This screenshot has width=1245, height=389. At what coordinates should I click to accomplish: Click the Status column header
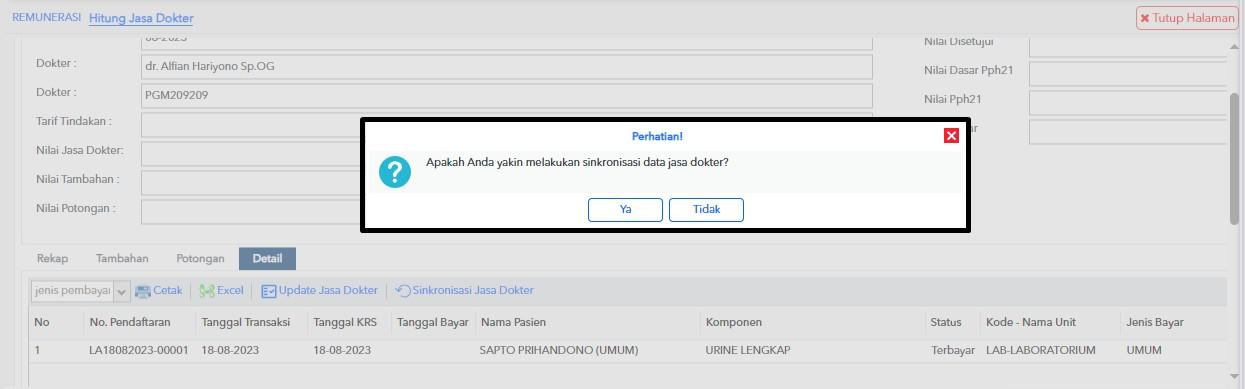[x=946, y=322]
